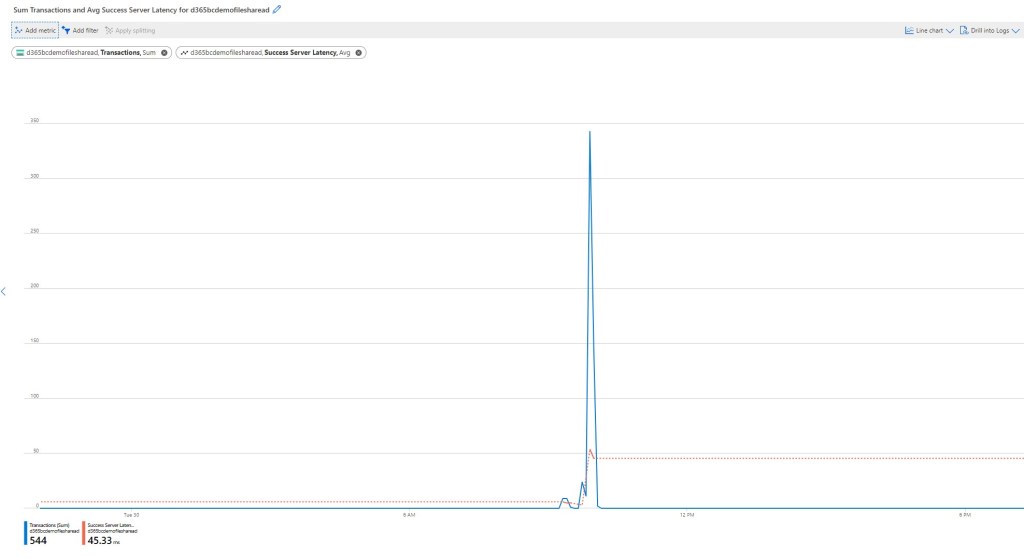Remove the Transactions Sum metric pill
Screen dimensions: 1024x558
(164, 52)
